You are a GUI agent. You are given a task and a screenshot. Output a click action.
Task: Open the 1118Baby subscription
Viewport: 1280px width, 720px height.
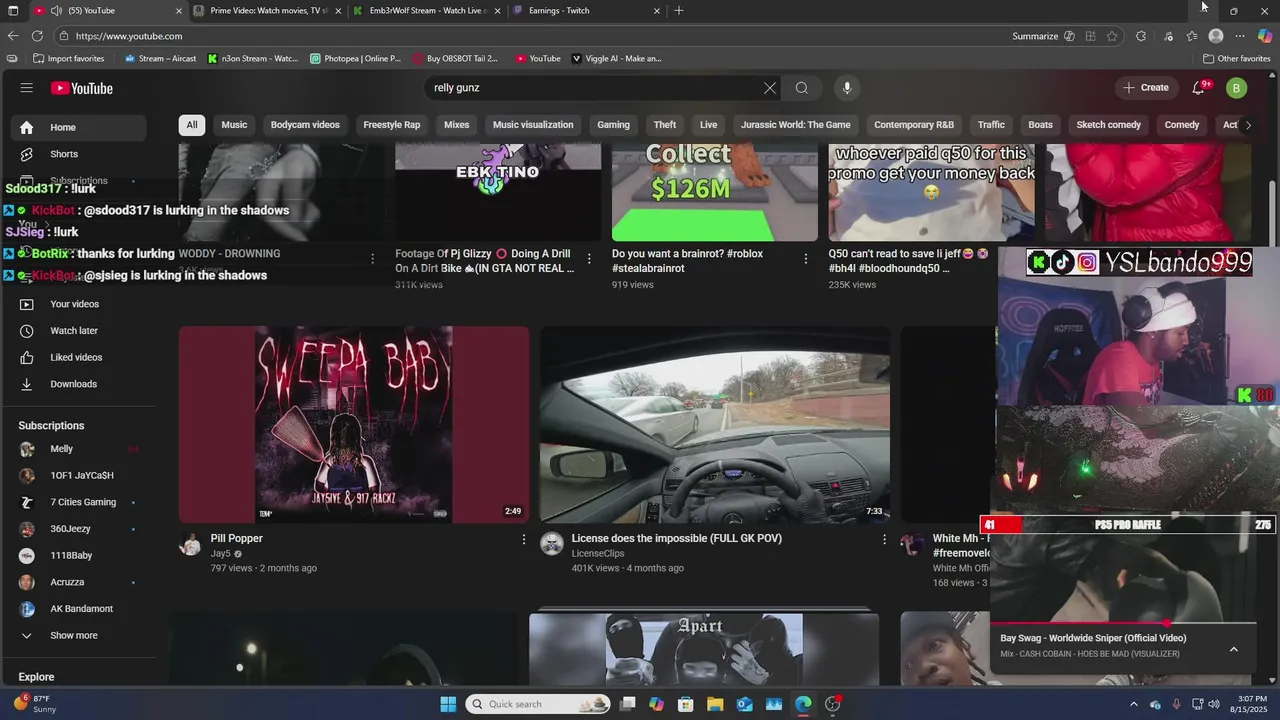[78, 555]
